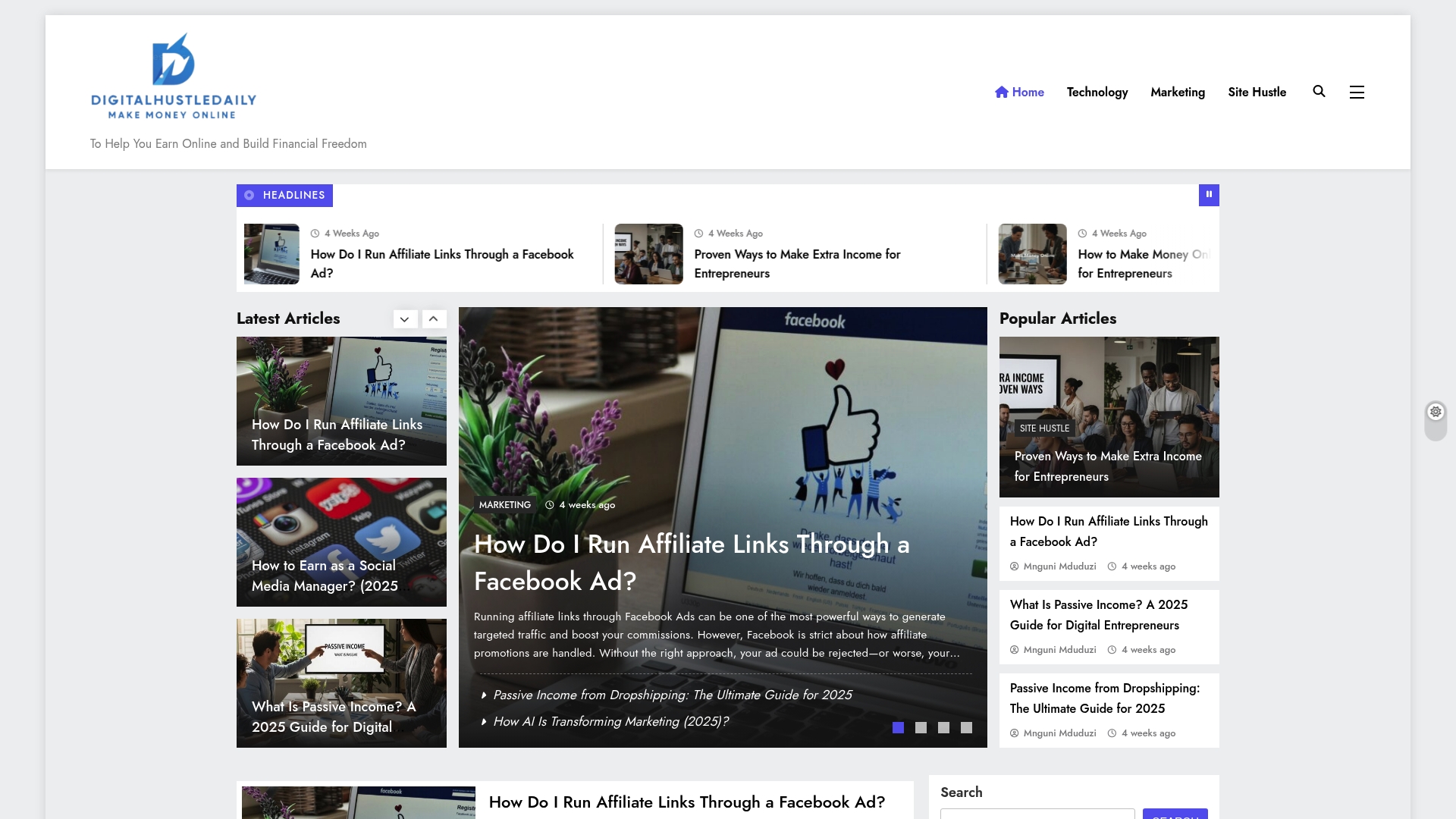This screenshot has height=819, width=1456.
Task: Open bottom post title 'How Do I Run Affiliate Links'
Action: (x=687, y=802)
